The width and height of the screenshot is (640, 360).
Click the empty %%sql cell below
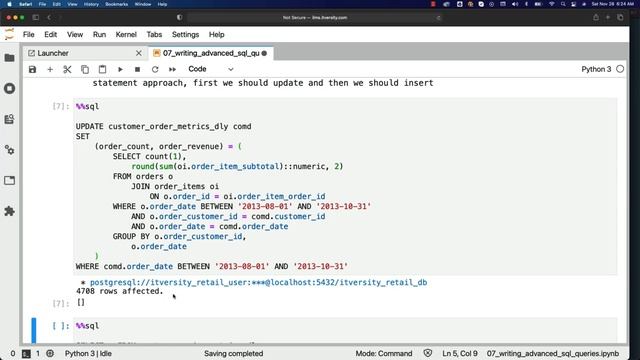[x=345, y=330]
